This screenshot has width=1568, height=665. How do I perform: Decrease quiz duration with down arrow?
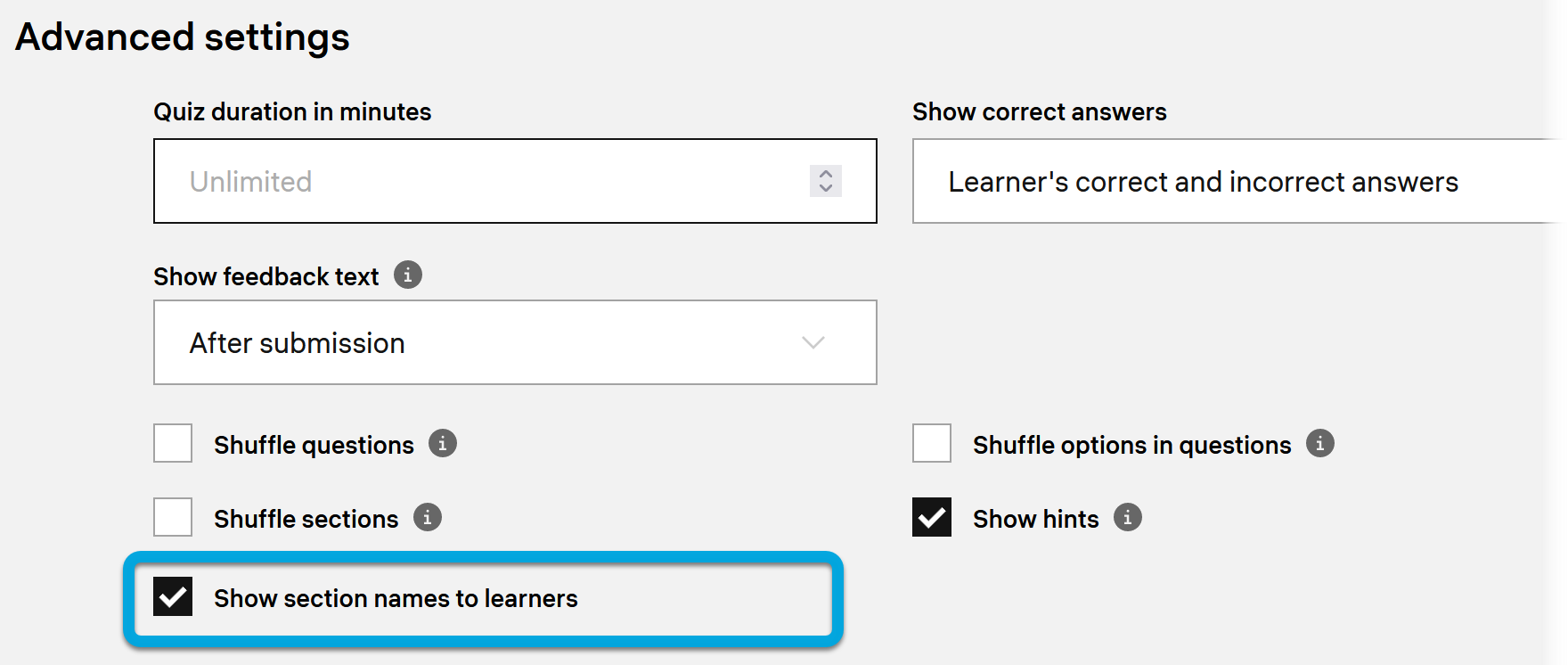click(x=826, y=188)
